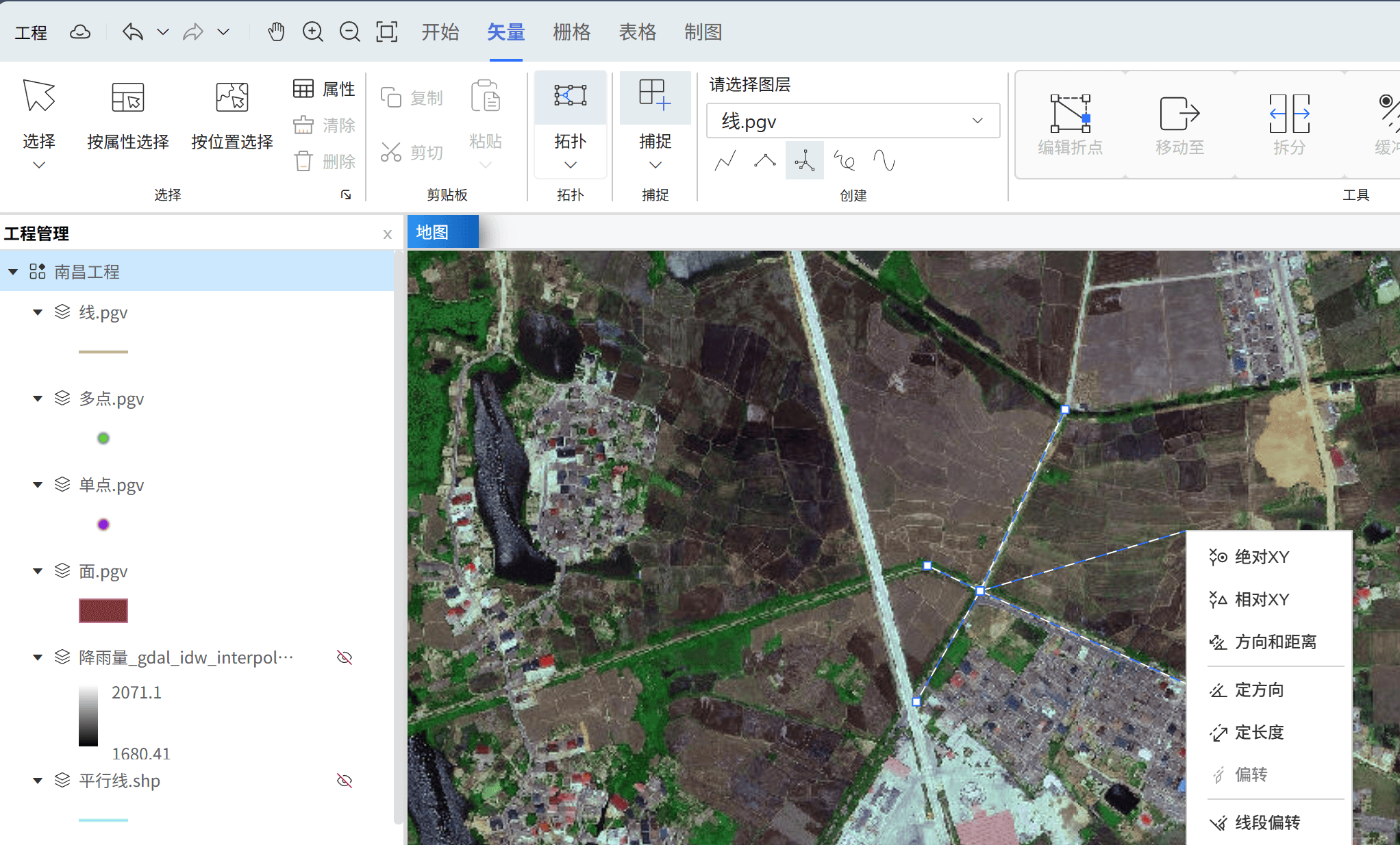Click the 面.pgv red fill swatch
The width and height of the screenshot is (1400, 845).
pos(103,610)
